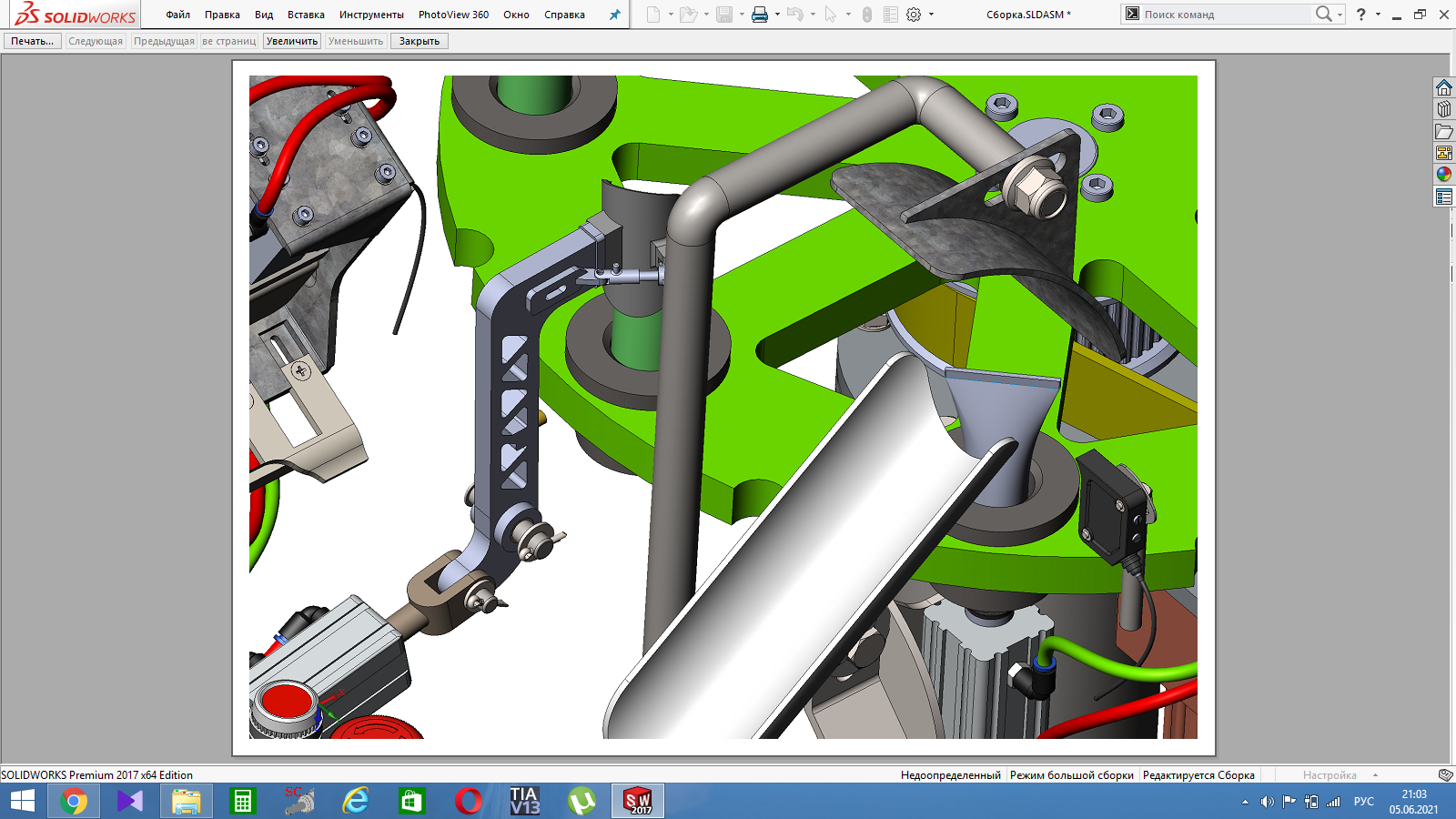This screenshot has width=1456, height=819.
Task: Click Недоопределенный status text
Action: 951,775
